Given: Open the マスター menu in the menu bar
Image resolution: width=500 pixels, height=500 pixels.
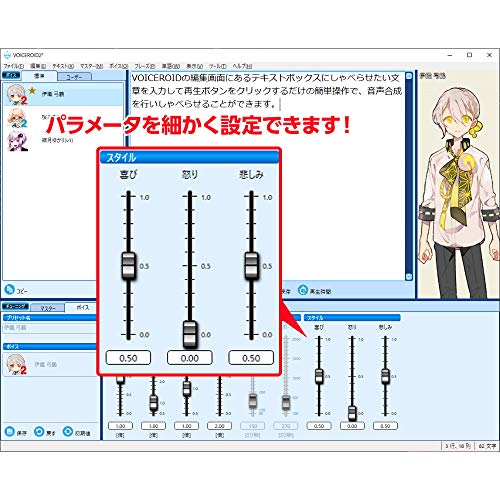Looking at the screenshot, I should point(91,66).
